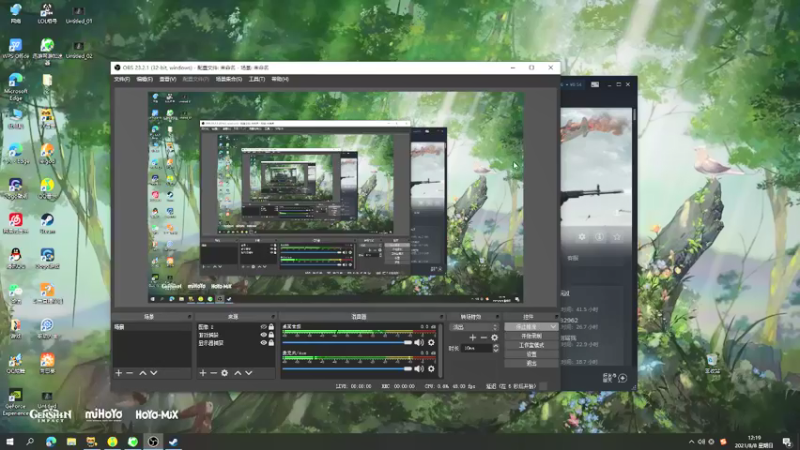Click the mixer panel vertical scrollbar
This screenshot has height=450, width=800.
tap(440, 350)
